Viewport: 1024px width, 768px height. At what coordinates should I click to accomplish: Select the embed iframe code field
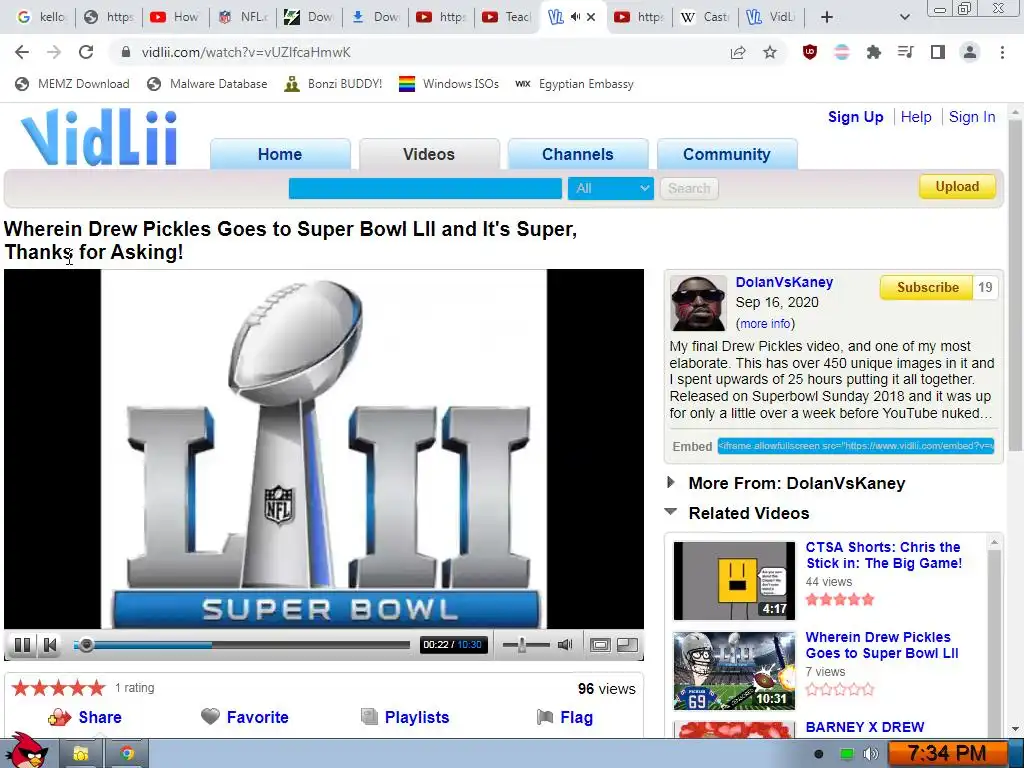tap(856, 446)
